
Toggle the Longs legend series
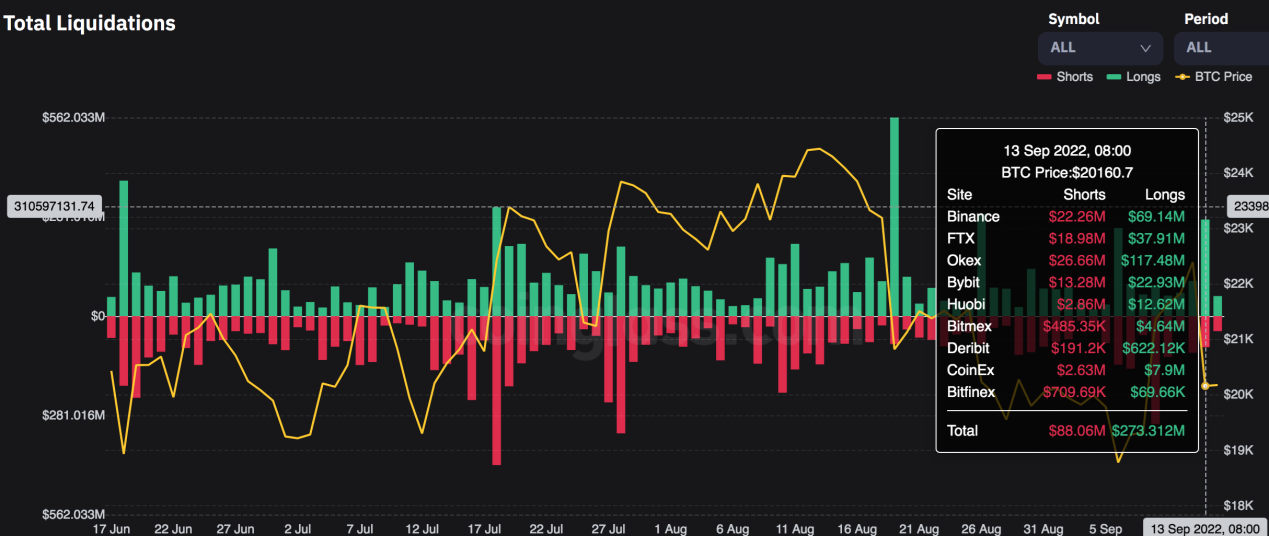pyautogui.click(x=1132, y=77)
